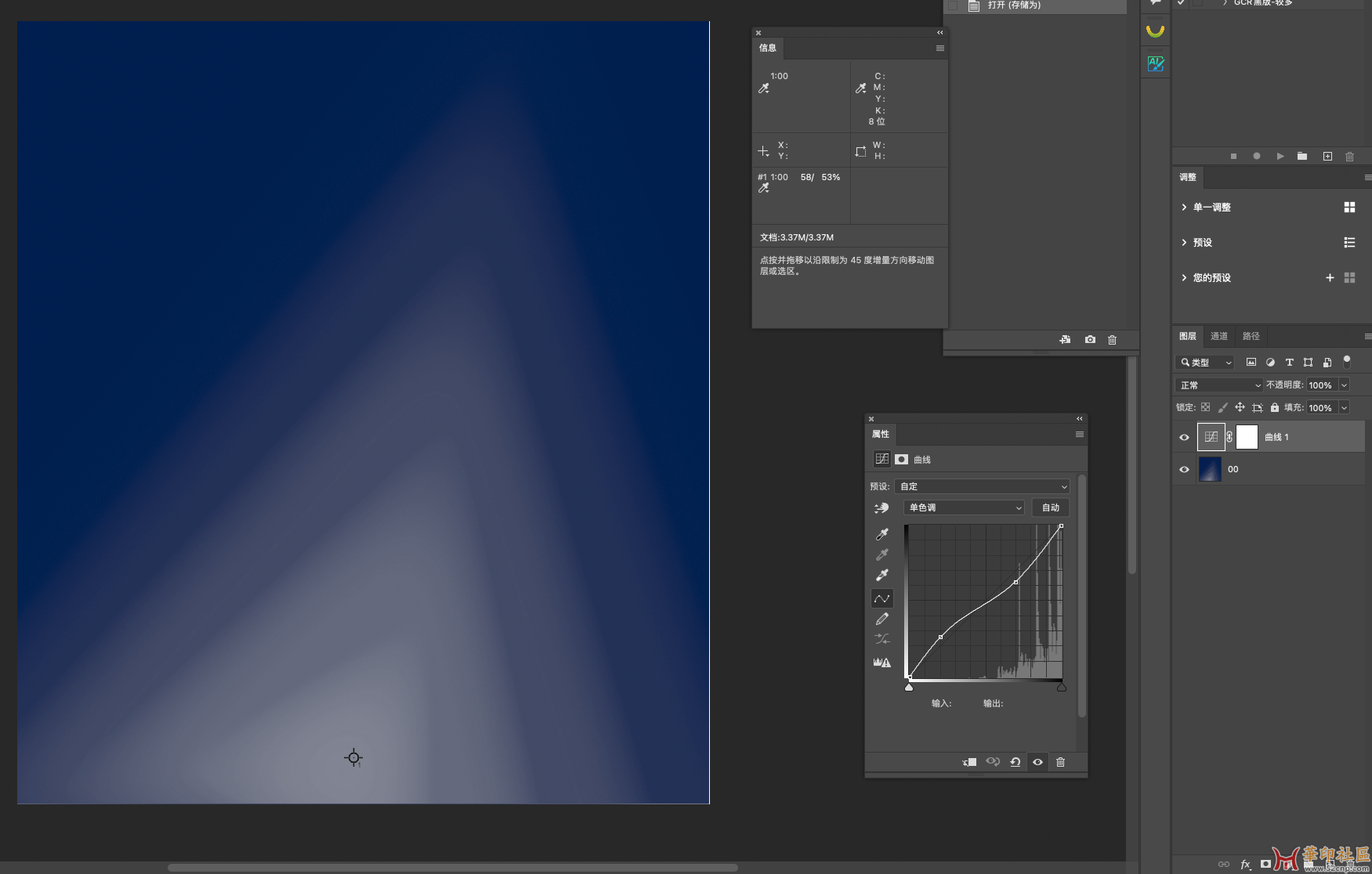Delete the Curves adjustment using trash icon
The height and width of the screenshot is (874, 1372).
coord(1060,762)
